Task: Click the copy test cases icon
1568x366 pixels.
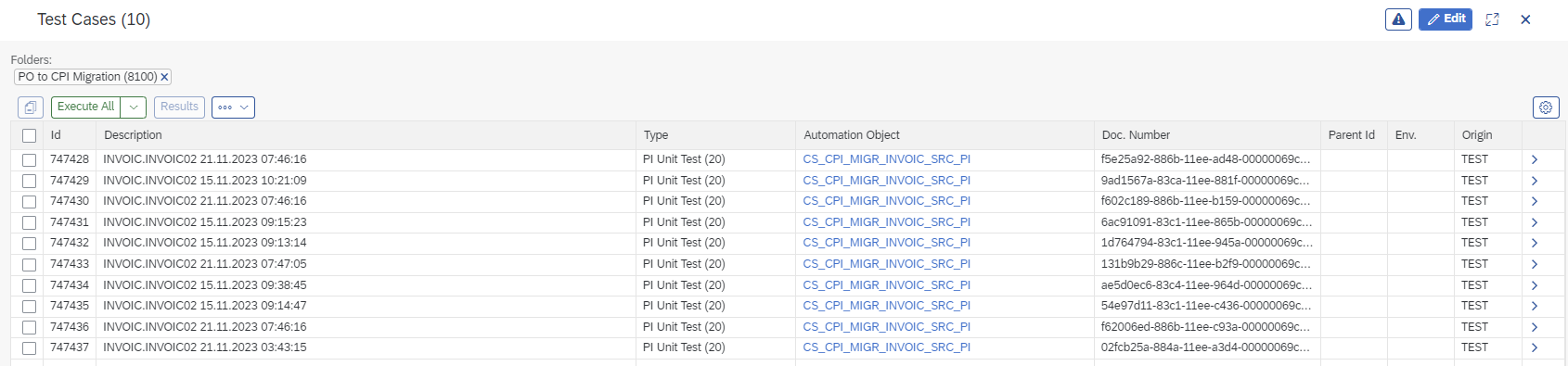Action: [31, 107]
